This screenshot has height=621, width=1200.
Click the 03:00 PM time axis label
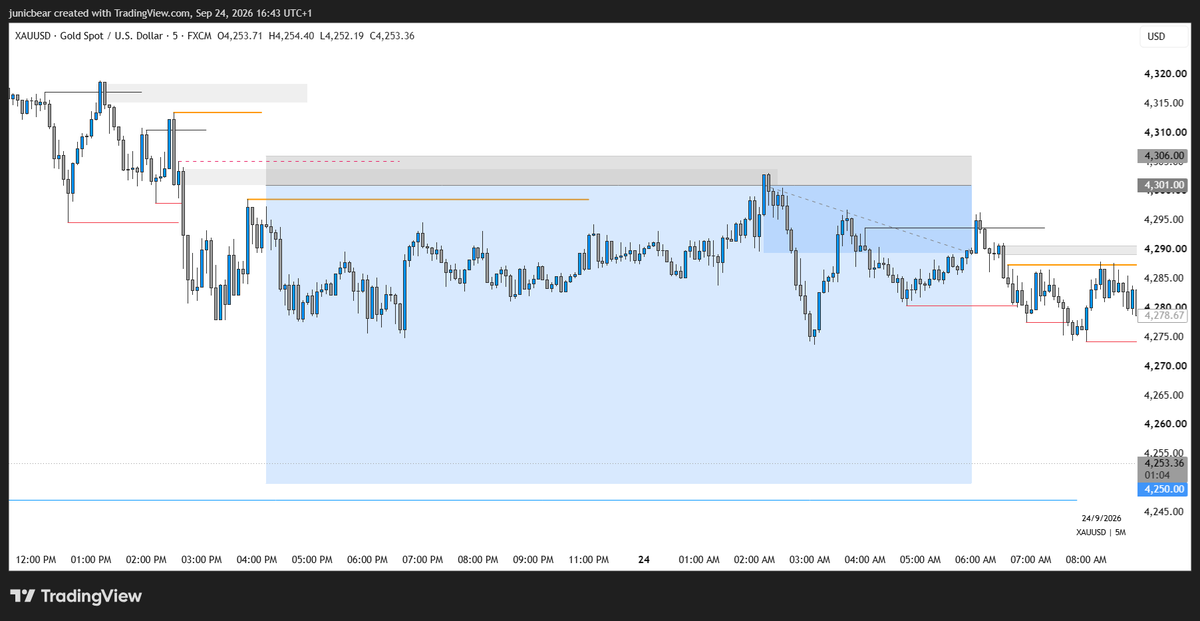point(201,560)
